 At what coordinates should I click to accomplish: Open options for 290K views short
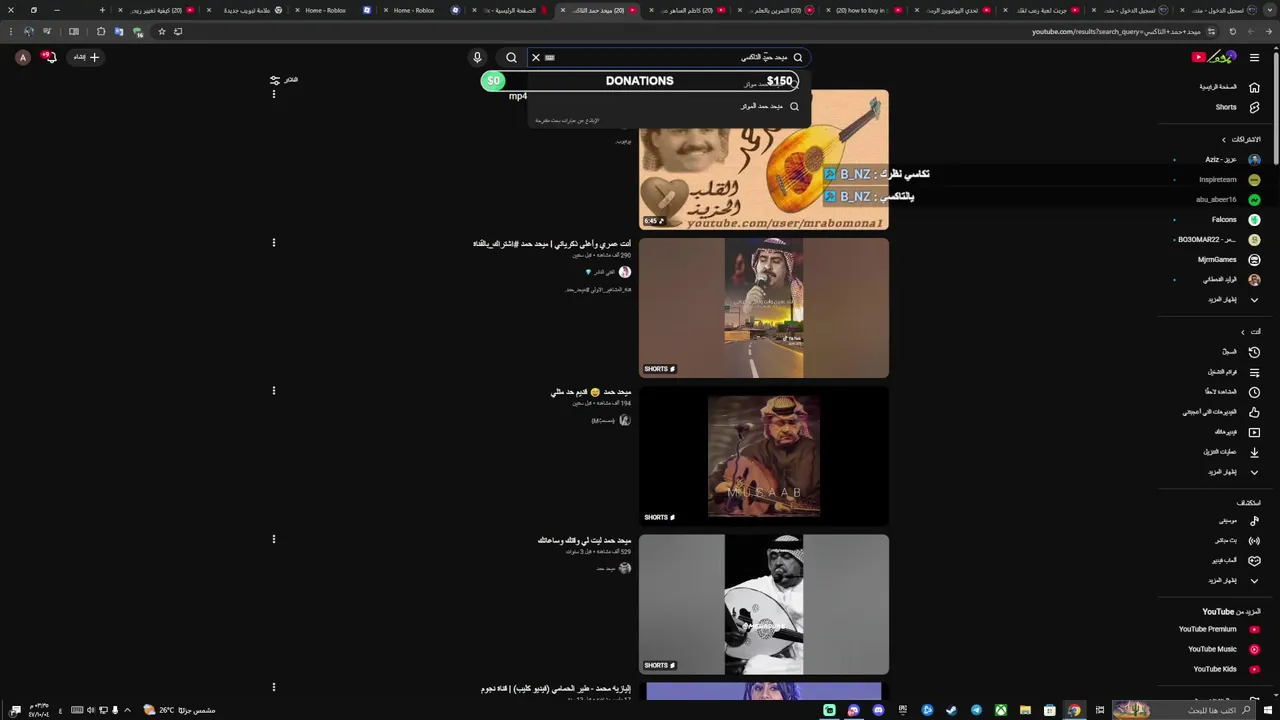point(273,242)
